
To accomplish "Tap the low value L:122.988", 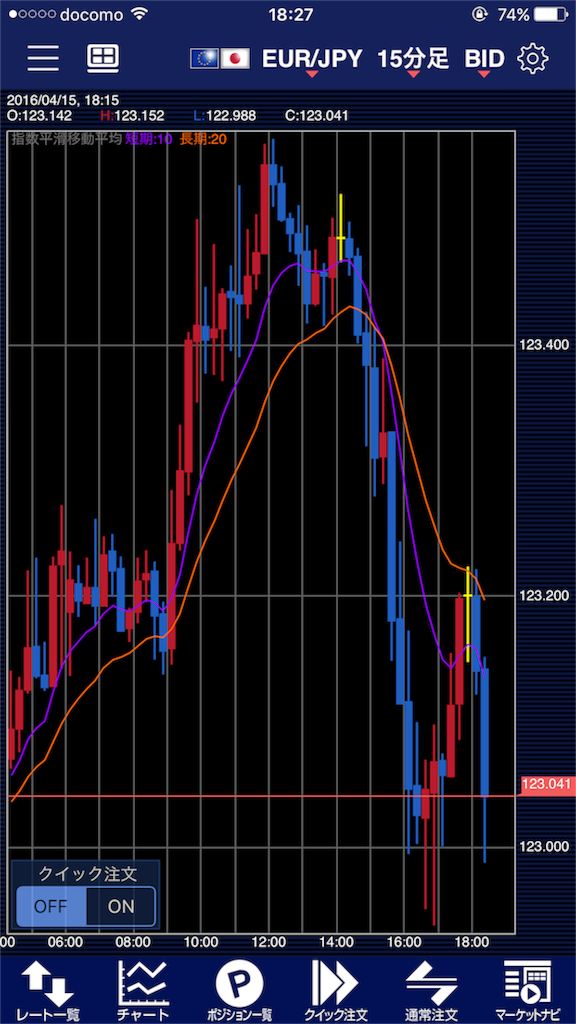I will 225,116.
